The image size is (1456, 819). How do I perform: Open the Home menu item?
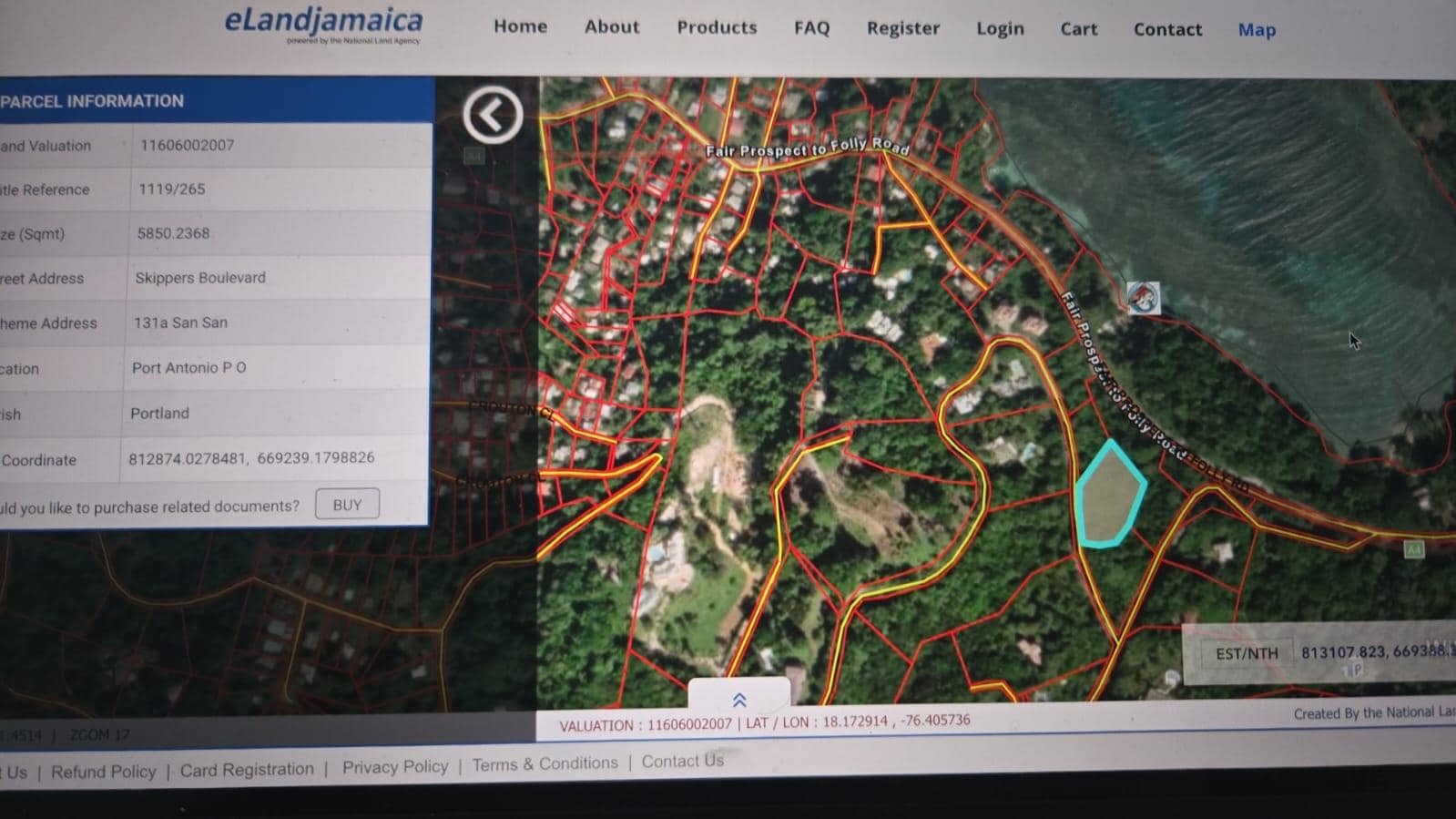coord(520,26)
